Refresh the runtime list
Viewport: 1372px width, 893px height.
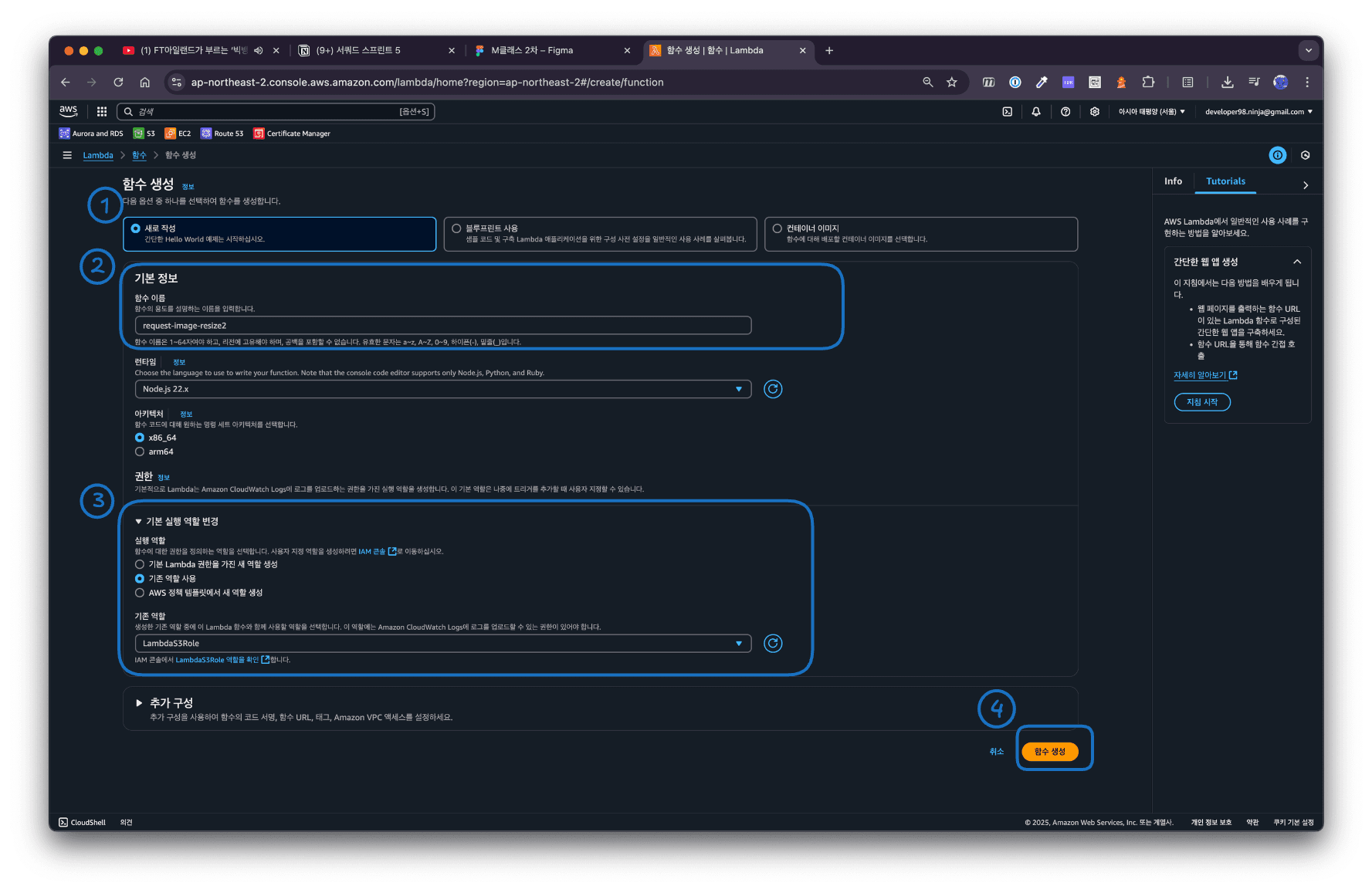(773, 389)
